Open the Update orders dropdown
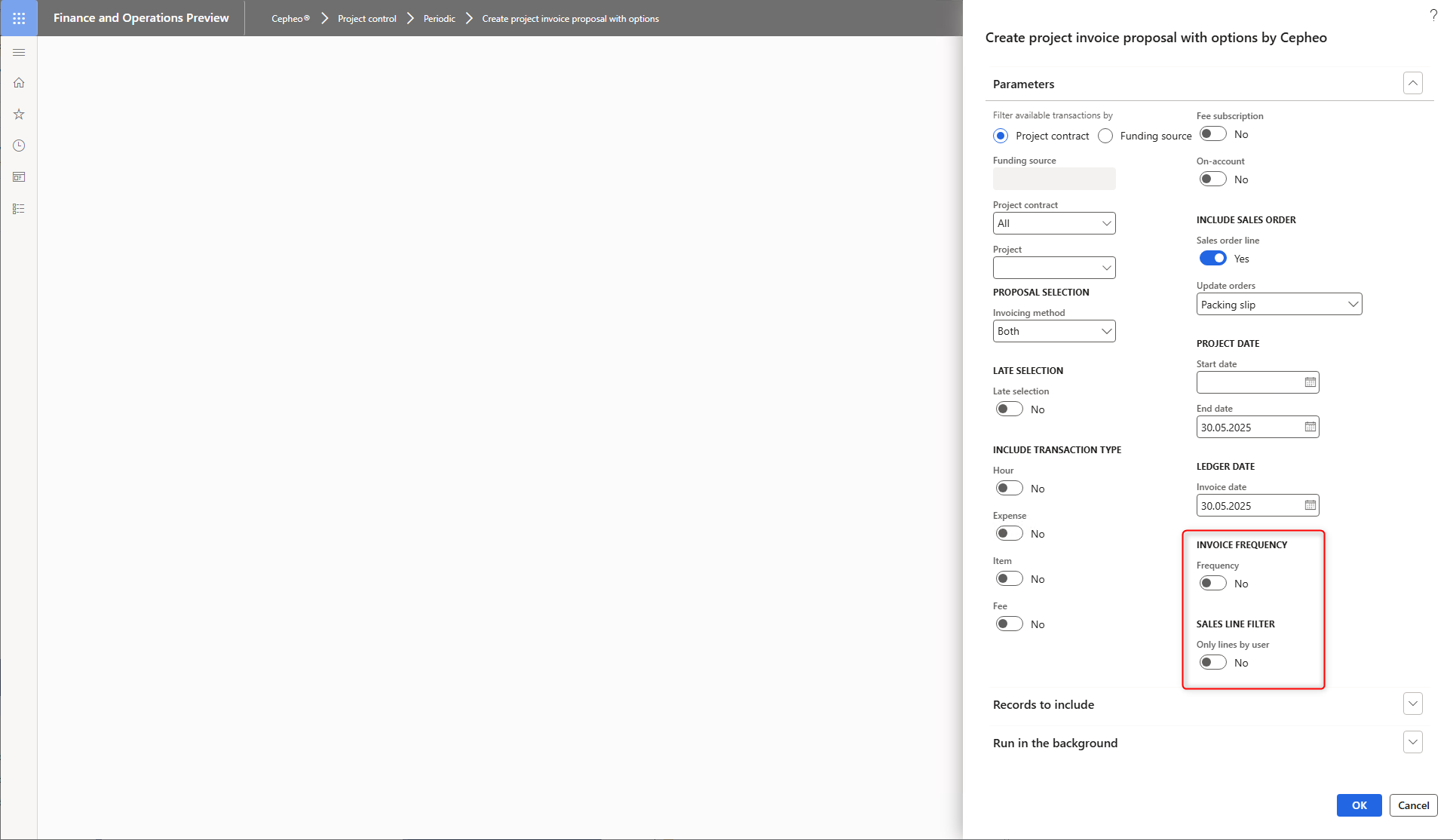The height and width of the screenshot is (840, 1453). pos(1279,305)
